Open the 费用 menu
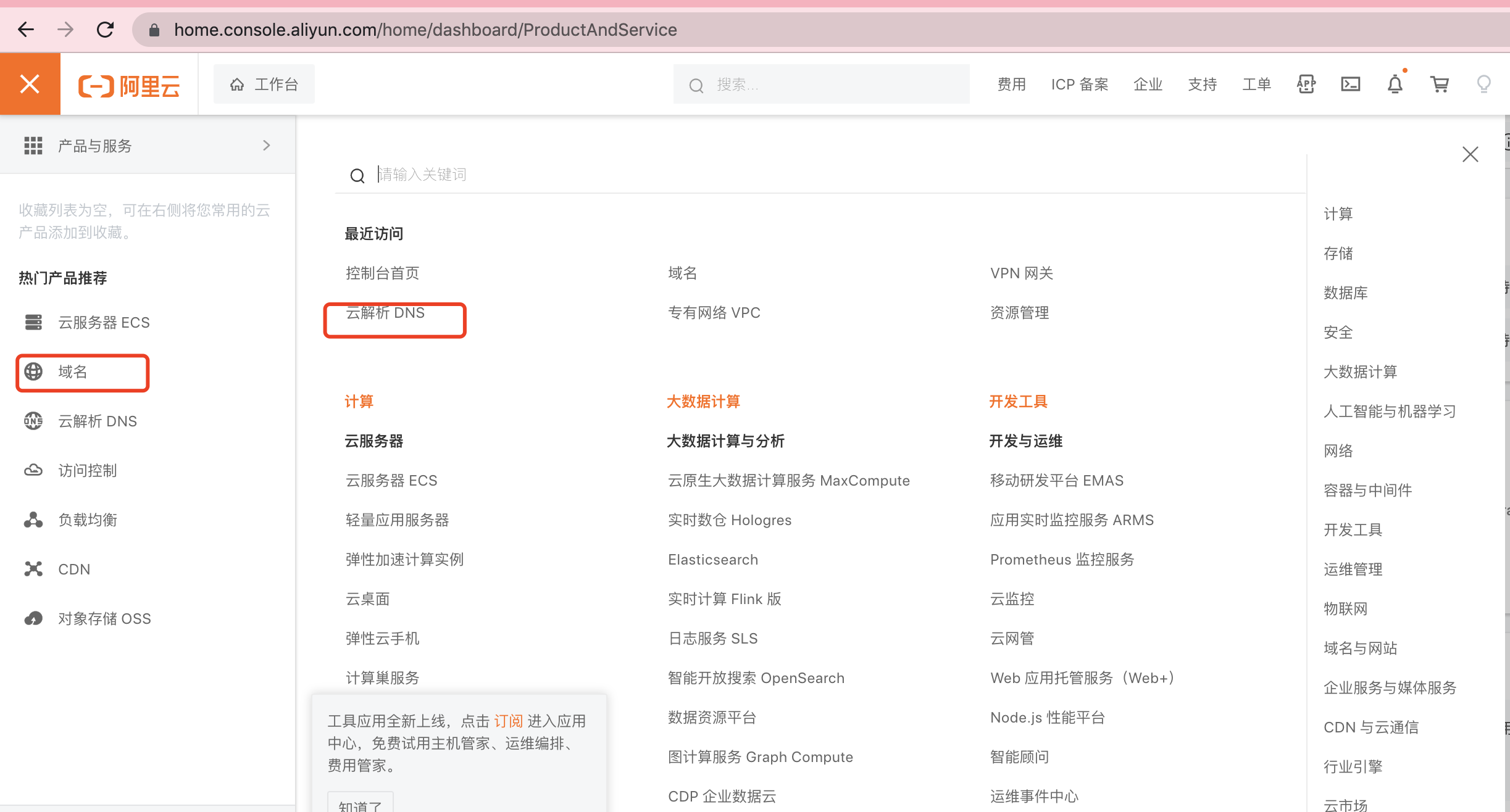Screen dimensions: 1510x812 click(x=1011, y=85)
